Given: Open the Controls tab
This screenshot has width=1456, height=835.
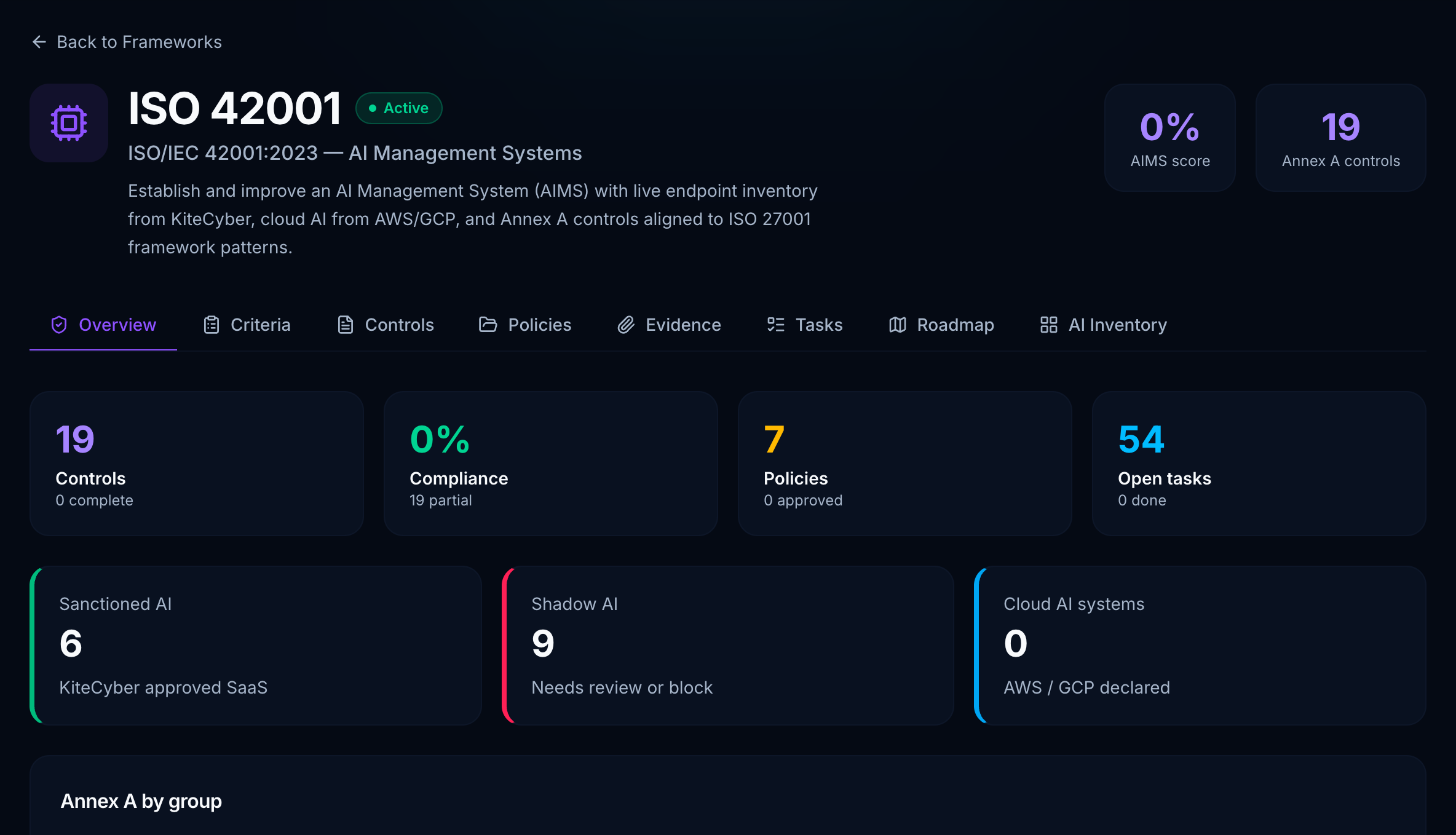Looking at the screenshot, I should [386, 325].
